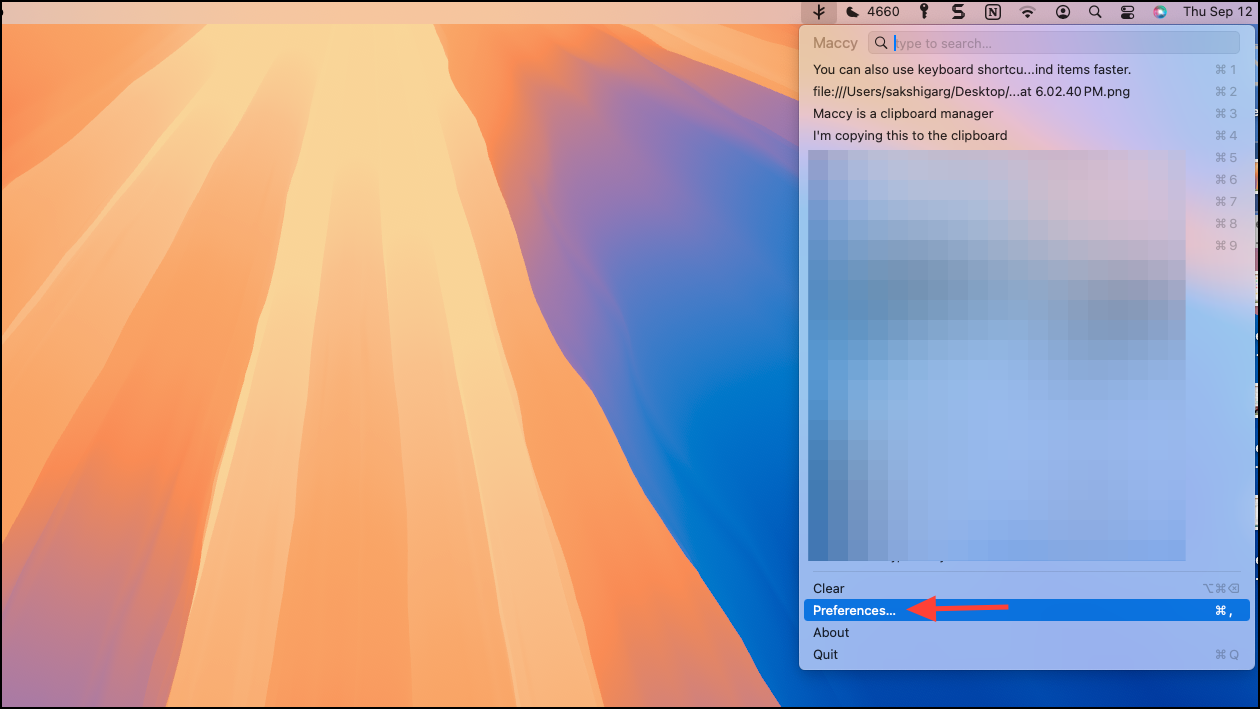Open the S-shaped menu bar app icon
Screen dimensions: 1260x709
pyautogui.click(x=958, y=12)
